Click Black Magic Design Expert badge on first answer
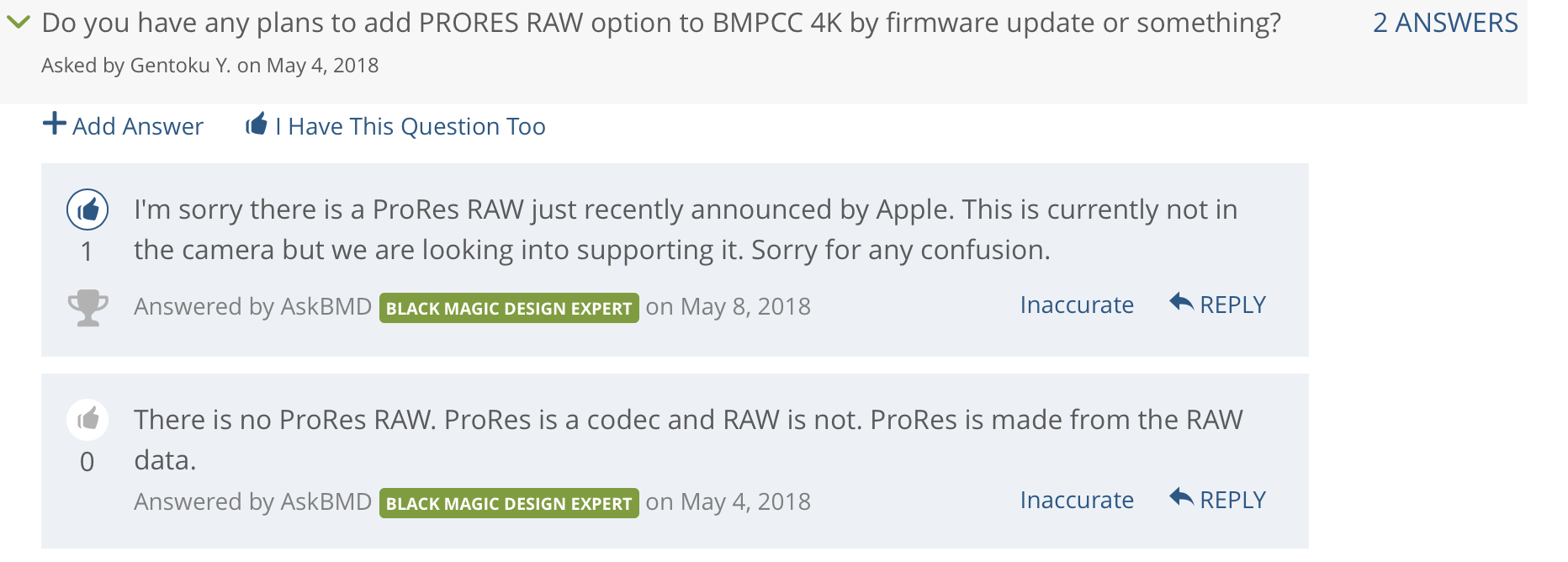The width and height of the screenshot is (1568, 562). click(509, 308)
